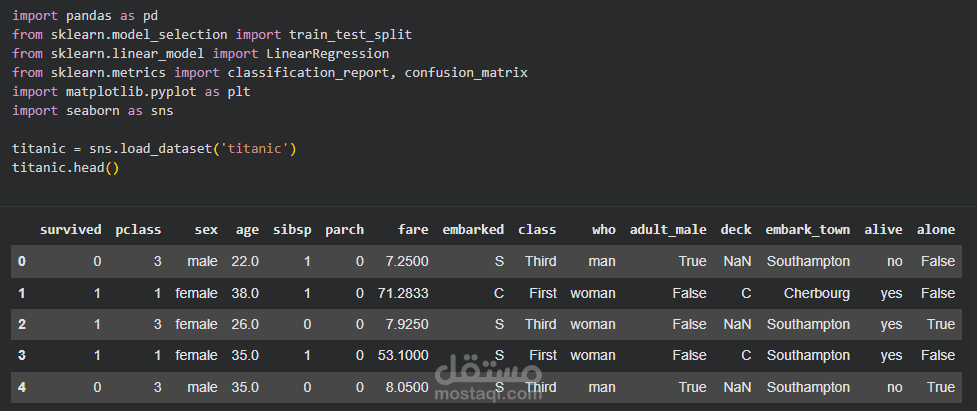The image size is (977, 411).
Task: Click the 'import matplotlib.pyplot as plt' line
Action: (131, 92)
